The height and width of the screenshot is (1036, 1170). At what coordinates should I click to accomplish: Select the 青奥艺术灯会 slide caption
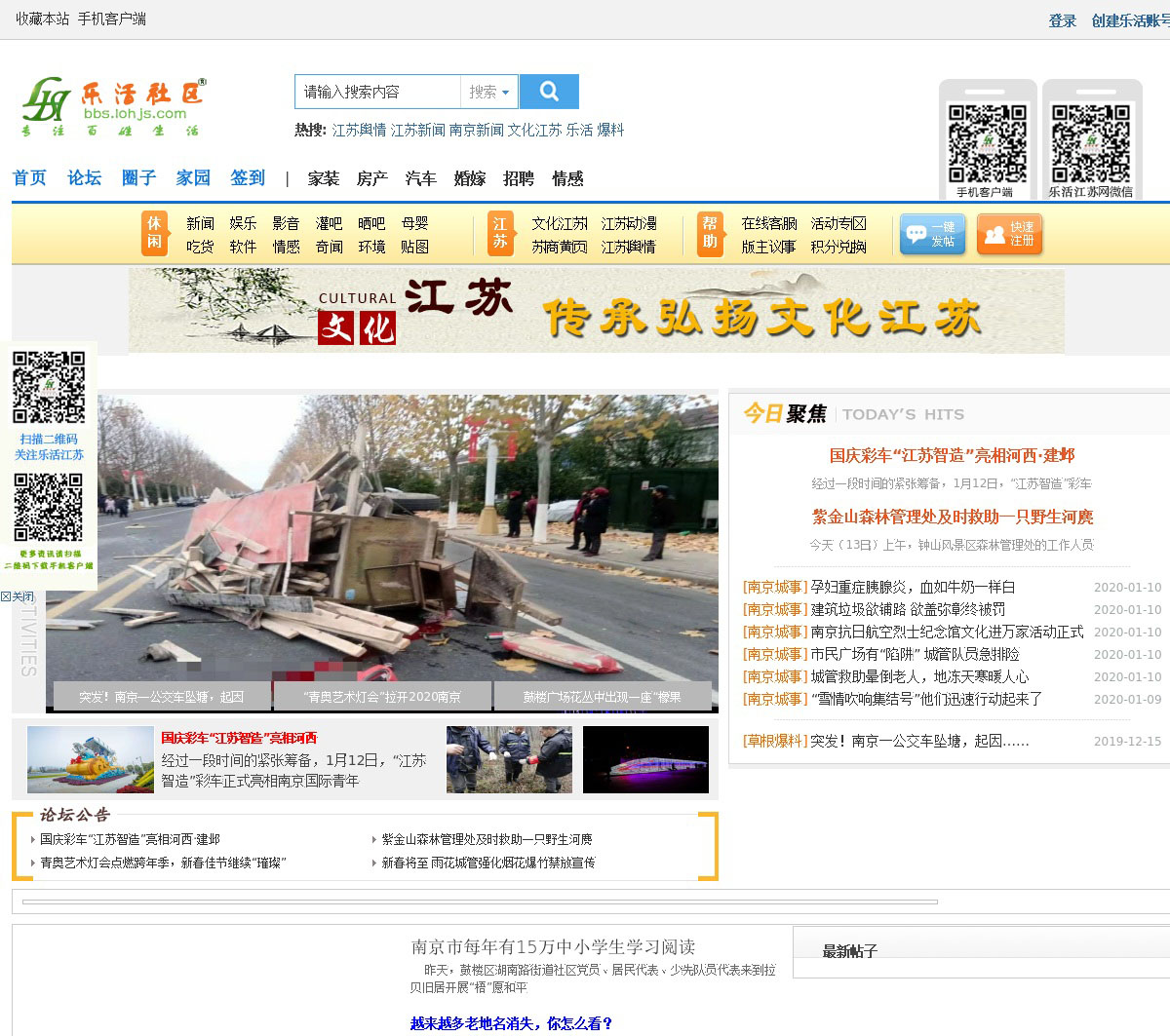[382, 697]
